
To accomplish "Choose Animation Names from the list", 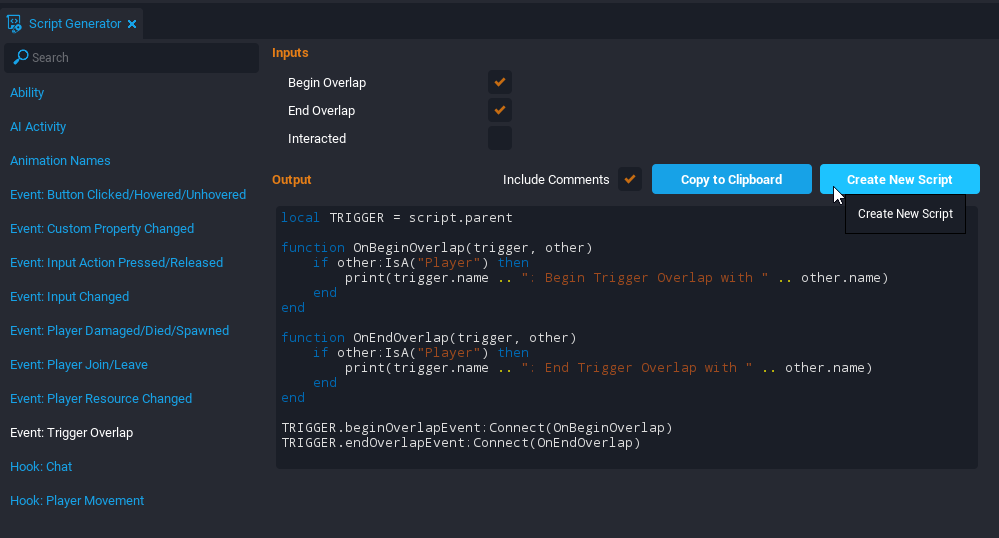I will click(x=60, y=161).
